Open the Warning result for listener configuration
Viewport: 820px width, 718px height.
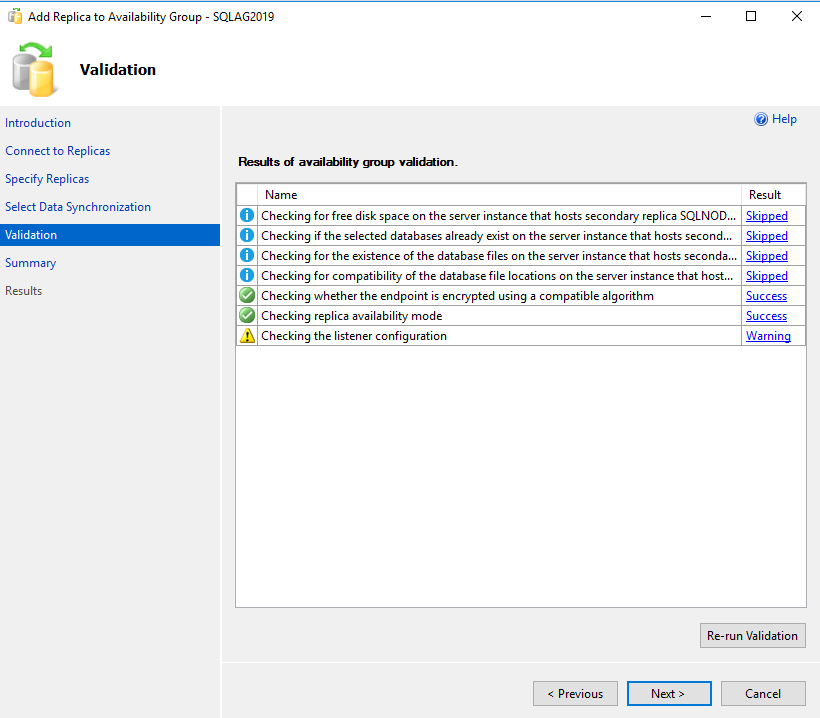click(x=768, y=335)
